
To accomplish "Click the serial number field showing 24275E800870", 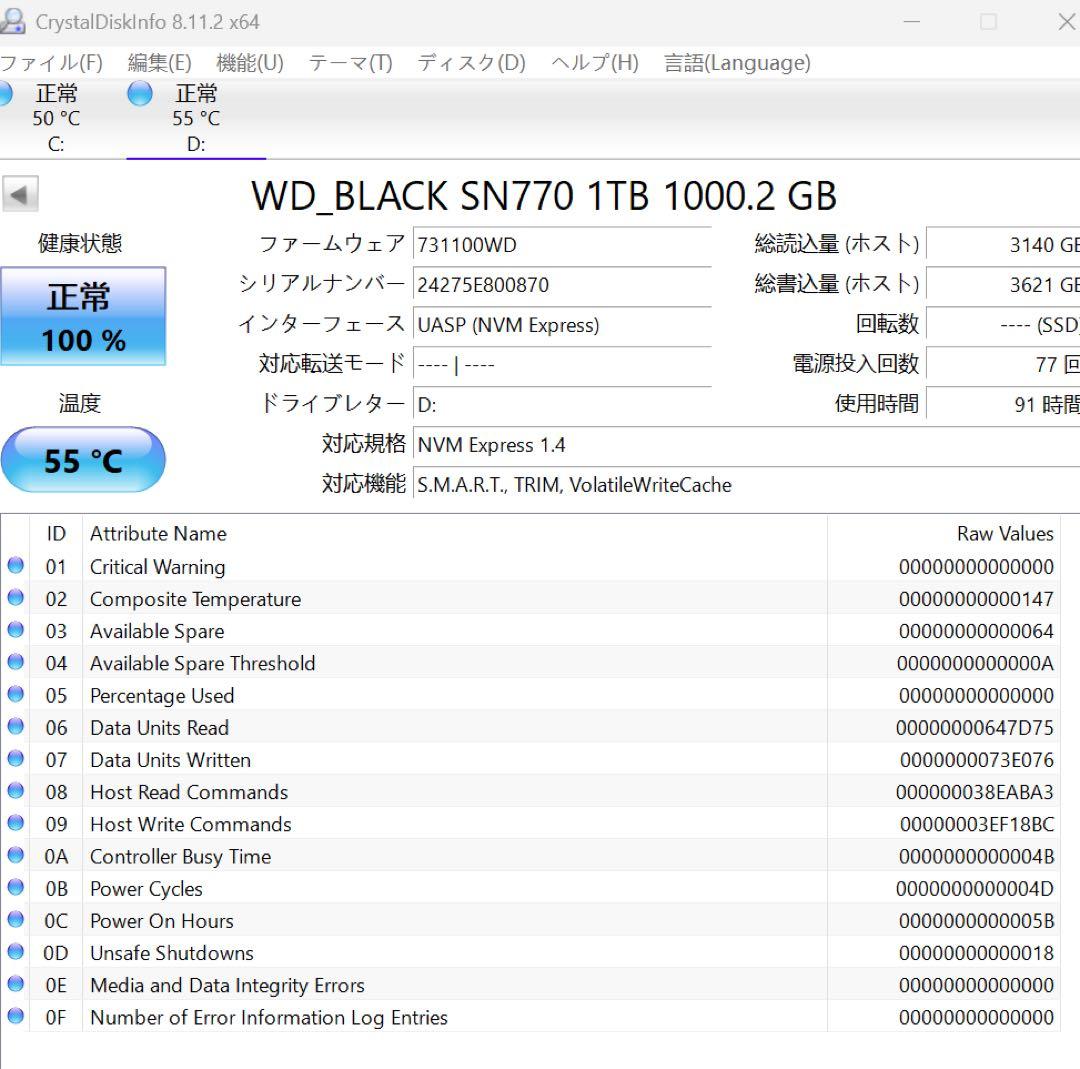I will pyautogui.click(x=560, y=285).
